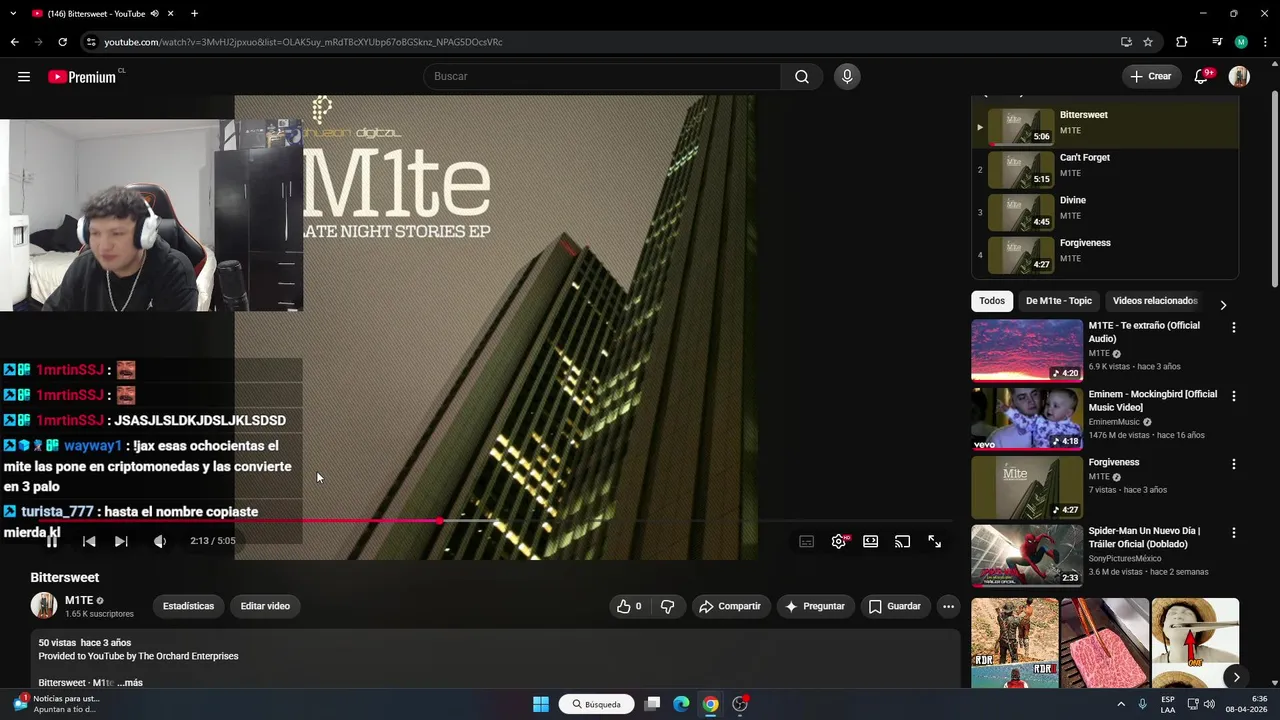1280x720 pixels.
Task: Open M1TE channel avatar
Action: coord(44,606)
